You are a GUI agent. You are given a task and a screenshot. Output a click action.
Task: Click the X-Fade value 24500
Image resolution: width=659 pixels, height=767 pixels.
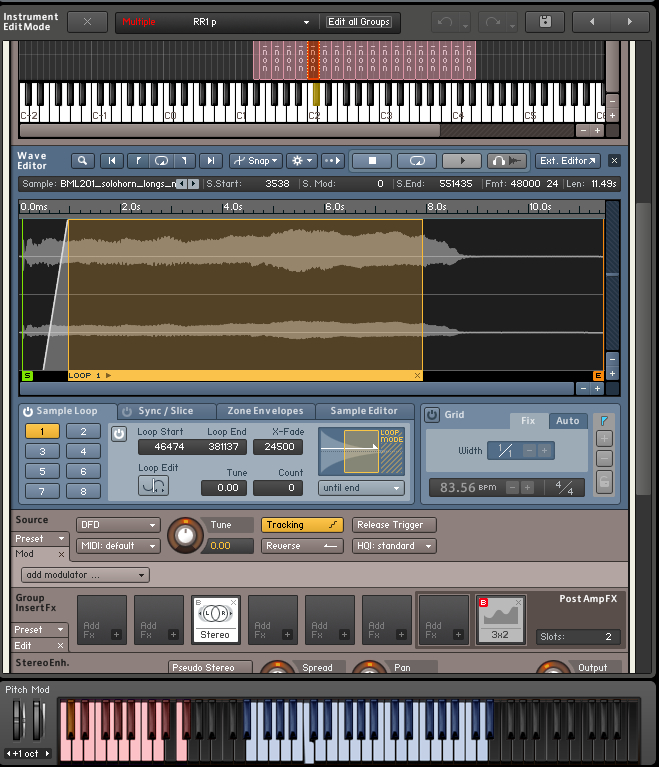click(x=279, y=447)
